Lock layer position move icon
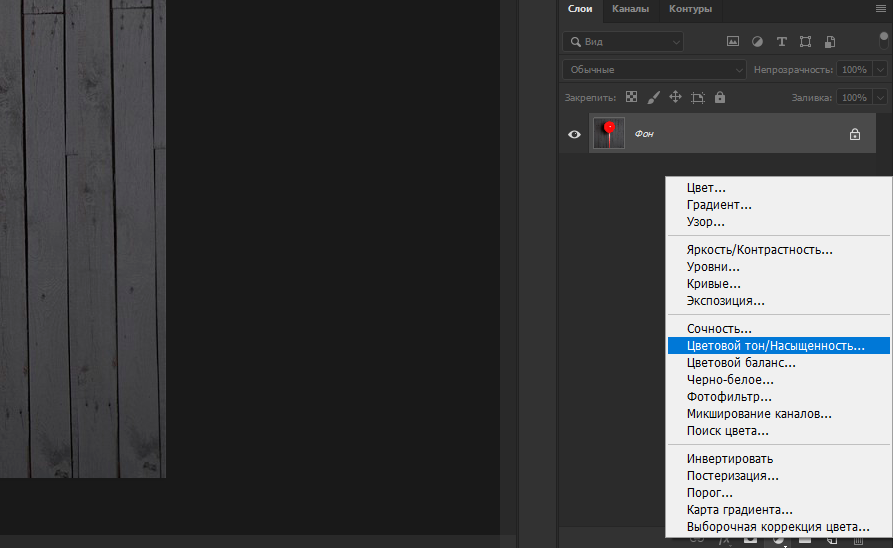The height and width of the screenshot is (548, 893). click(675, 97)
